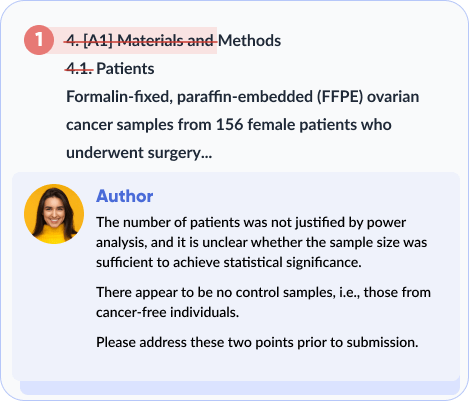Click the "cancer-free individuals" comment line
Screen dimensions: 469x401
[168, 312]
